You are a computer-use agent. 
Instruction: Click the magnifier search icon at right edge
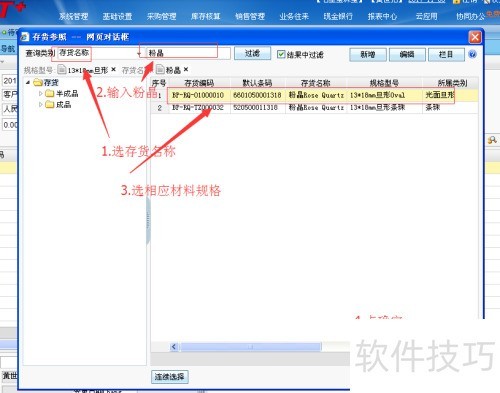(492, 140)
